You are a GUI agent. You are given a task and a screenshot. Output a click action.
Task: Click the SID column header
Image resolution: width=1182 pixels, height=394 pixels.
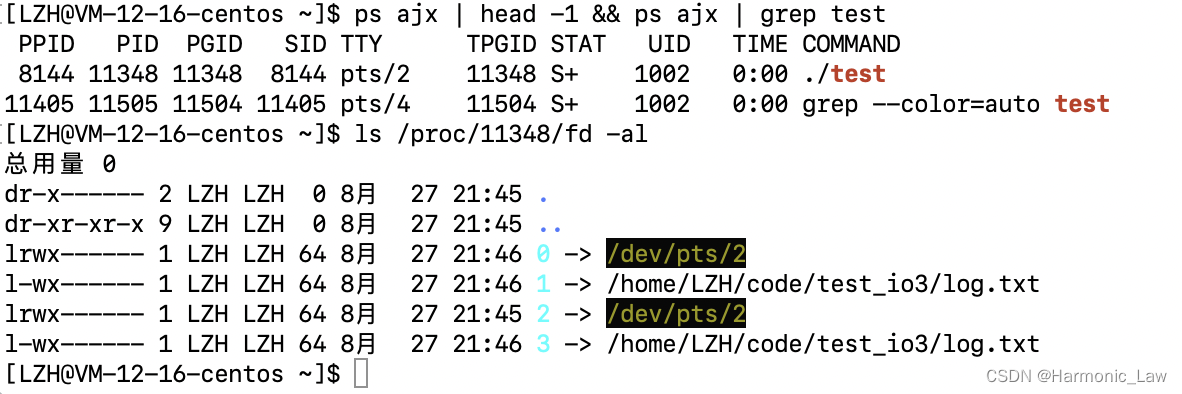[305, 44]
